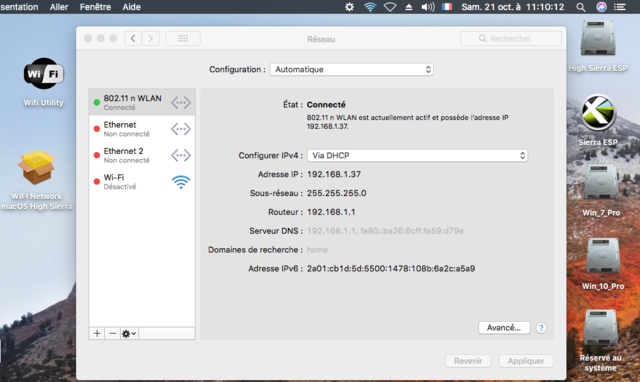Viewport: 640px width, 382px height.
Task: Open the Fenêtre menu
Action: click(95, 7)
